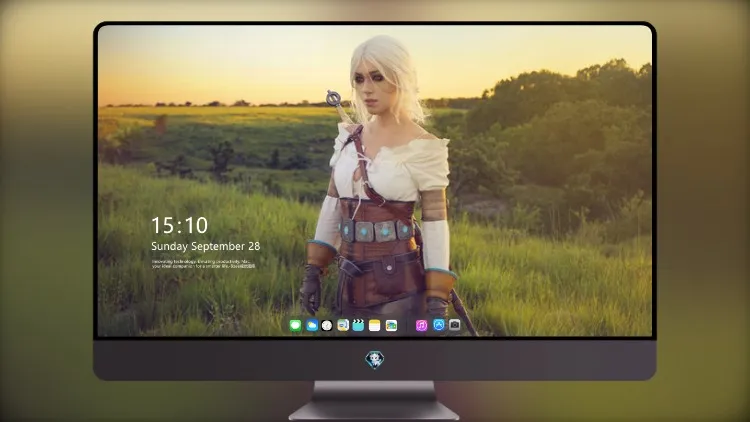Viewport: 750px width, 422px height.
Task: Open the Clock app in the dock
Action: (327, 326)
